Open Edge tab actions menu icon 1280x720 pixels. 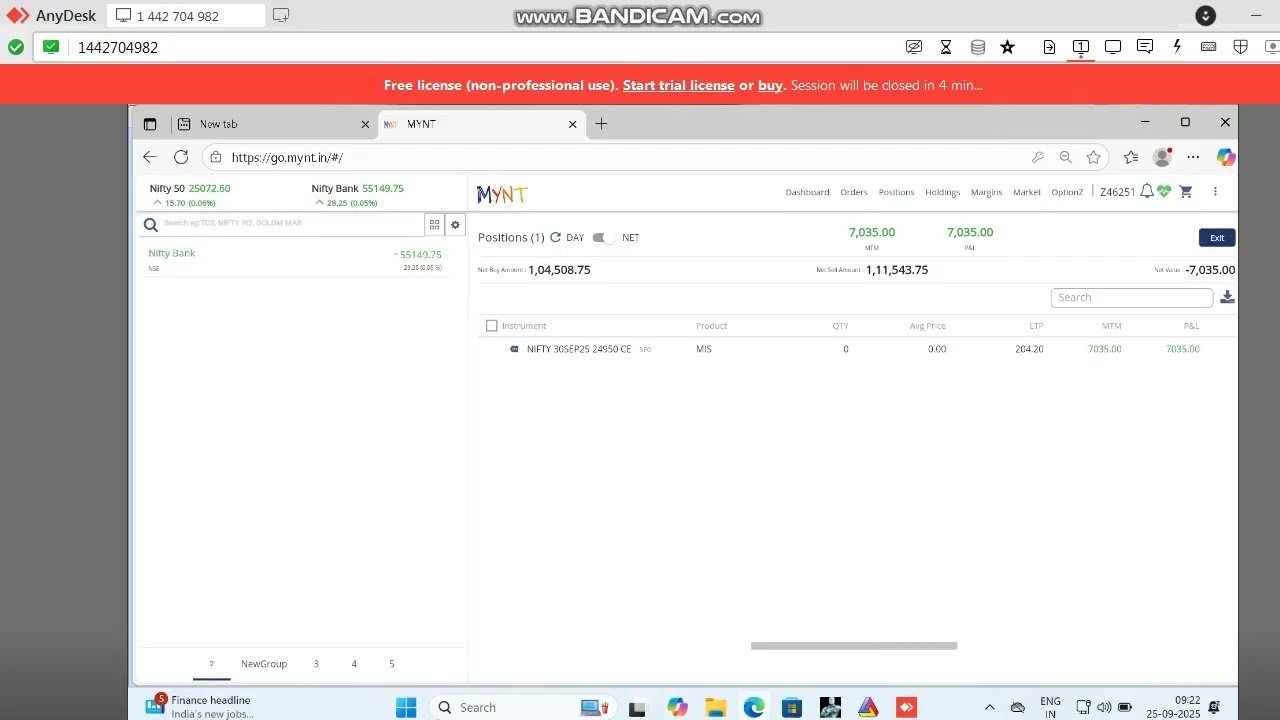(x=150, y=124)
